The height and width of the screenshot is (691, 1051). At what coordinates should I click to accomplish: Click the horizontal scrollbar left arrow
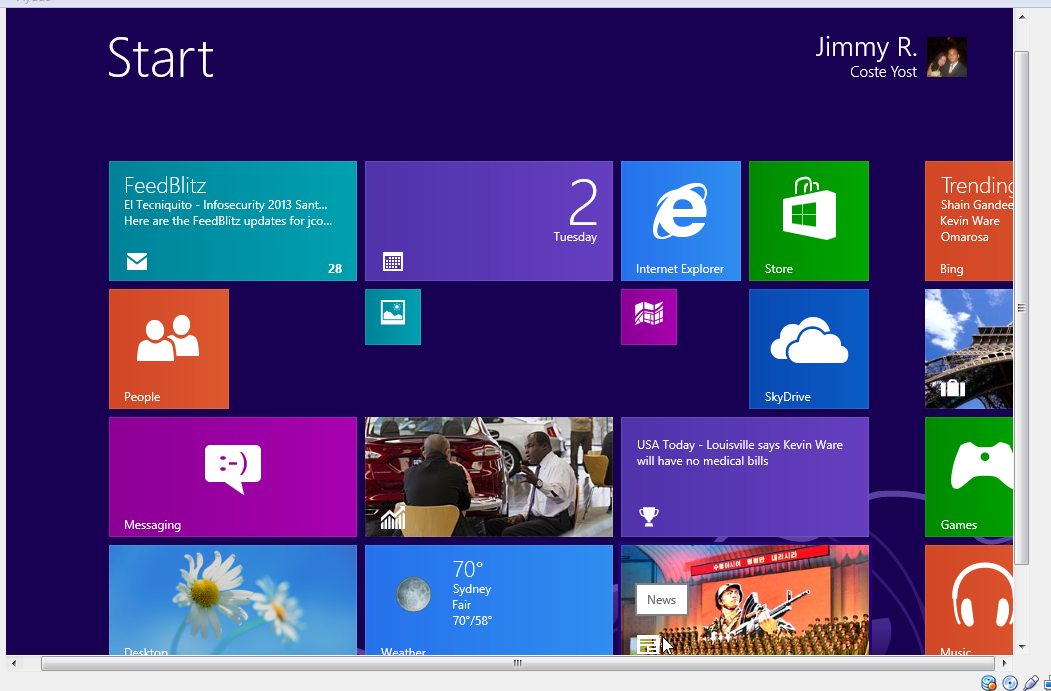(x=14, y=664)
